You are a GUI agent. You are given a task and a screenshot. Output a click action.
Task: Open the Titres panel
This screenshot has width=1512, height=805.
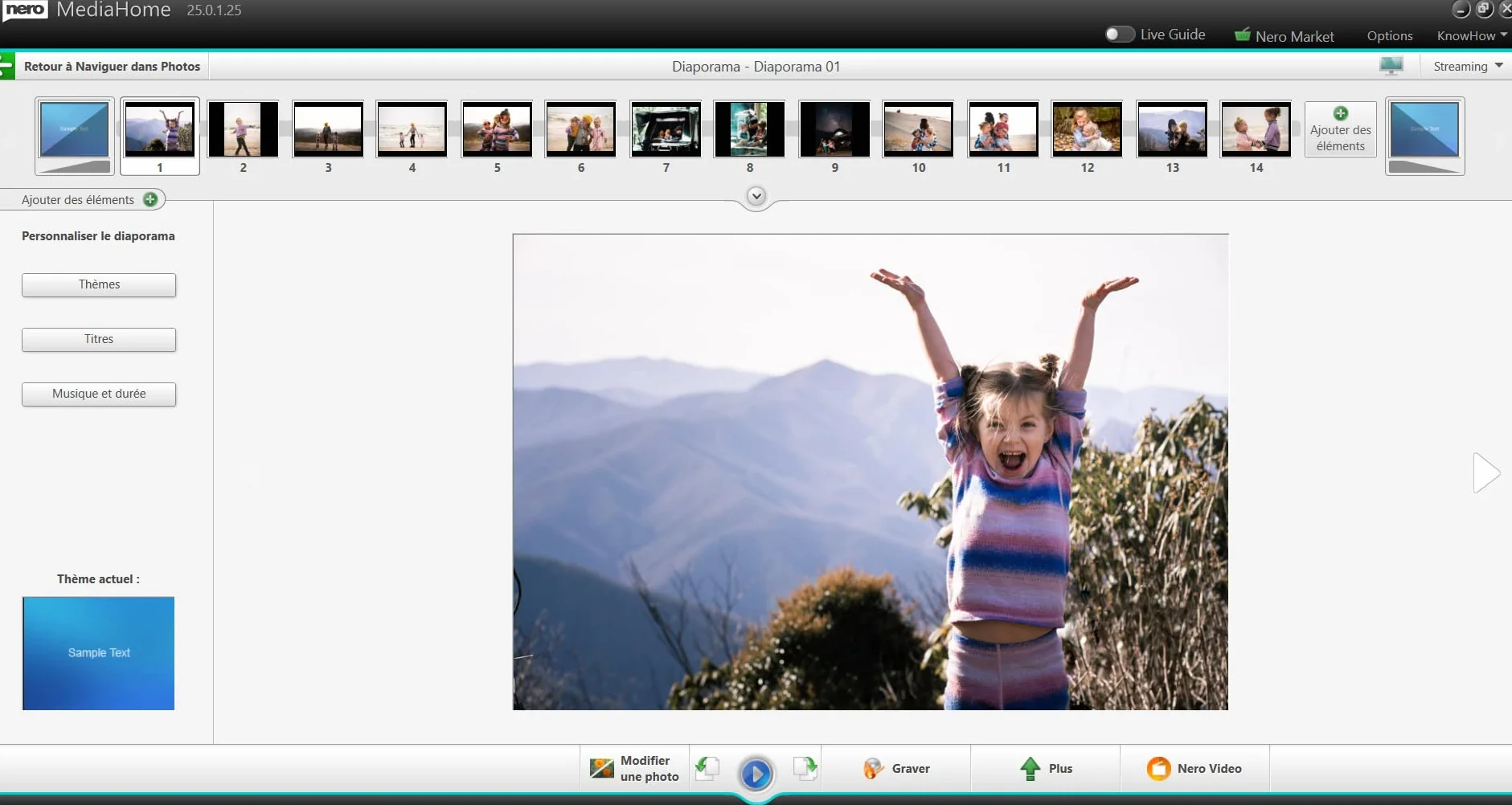point(99,340)
